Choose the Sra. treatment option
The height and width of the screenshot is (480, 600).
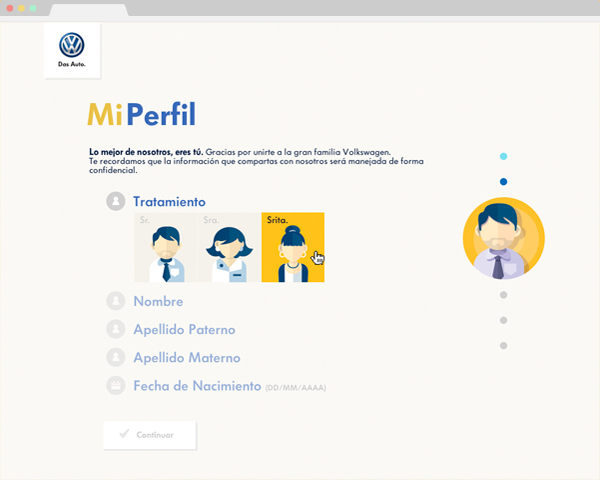[229, 247]
